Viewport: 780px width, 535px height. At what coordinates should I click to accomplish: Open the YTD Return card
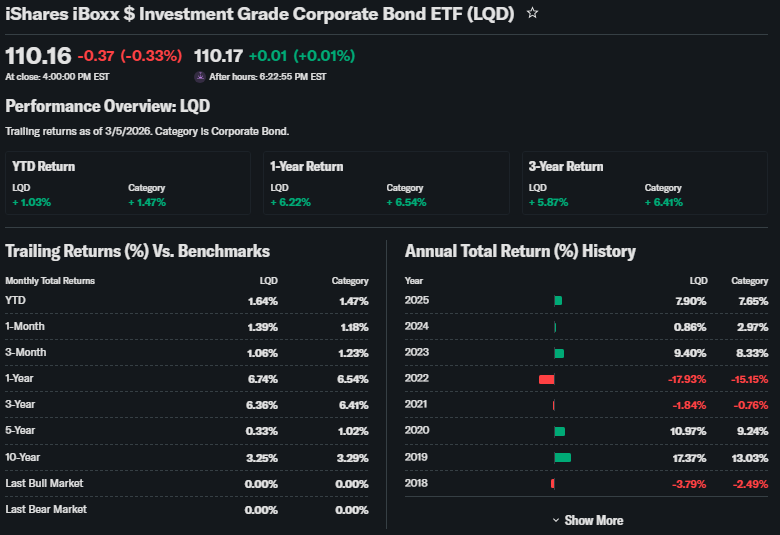pos(127,183)
